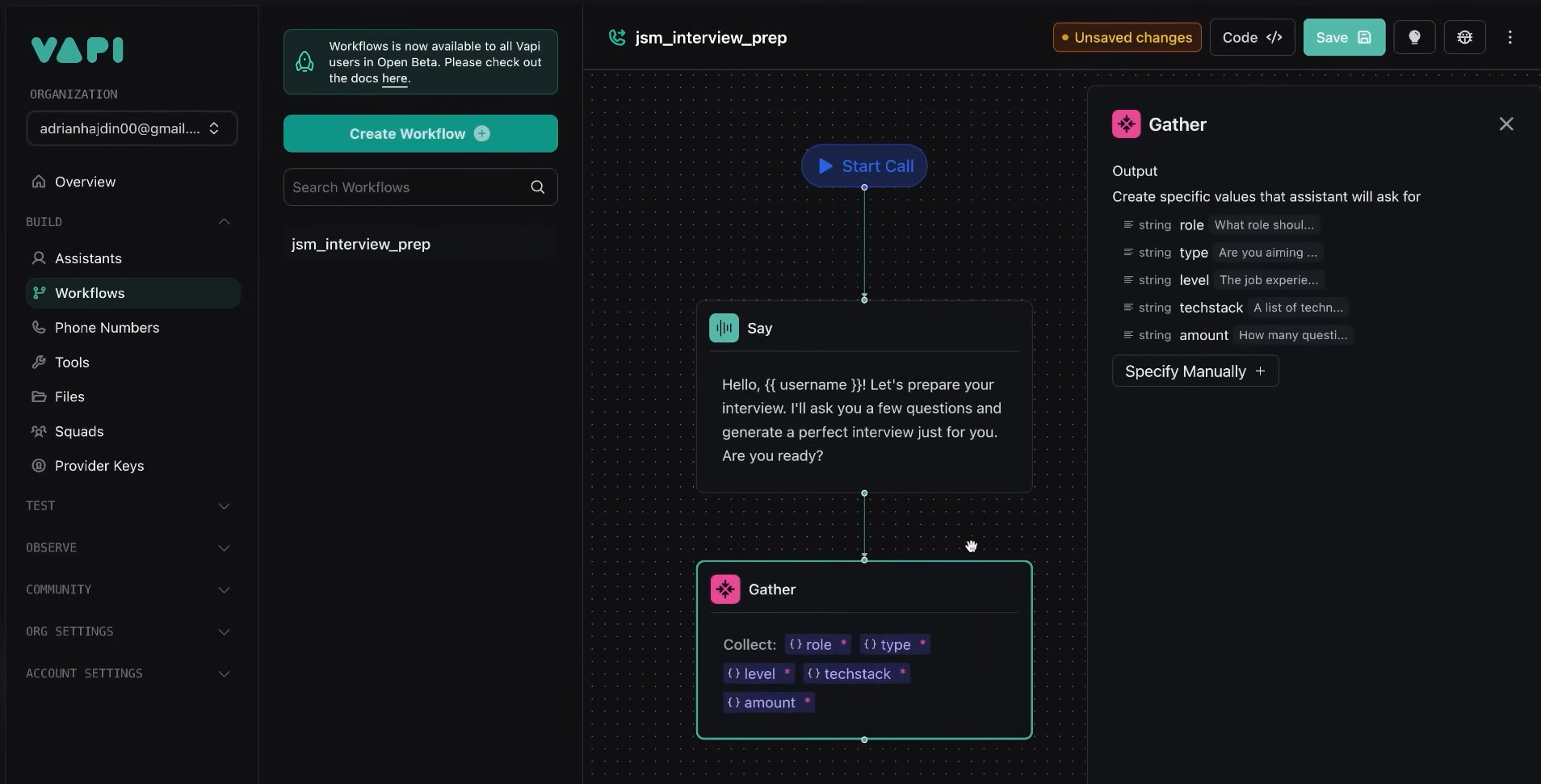Click the Search Workflows field
Image resolution: width=1541 pixels, height=784 pixels.
click(x=420, y=187)
